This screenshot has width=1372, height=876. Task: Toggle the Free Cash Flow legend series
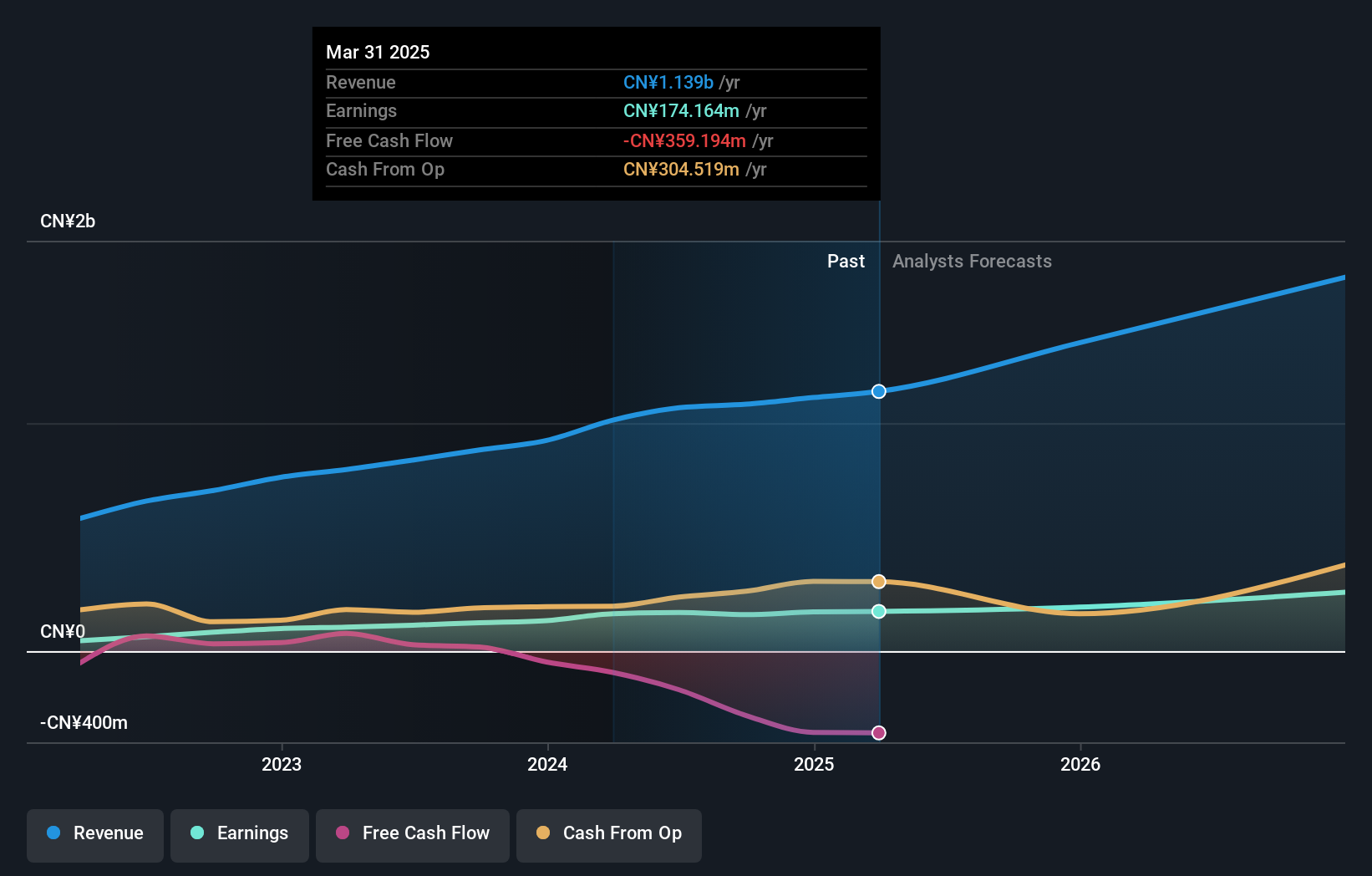[x=413, y=835]
